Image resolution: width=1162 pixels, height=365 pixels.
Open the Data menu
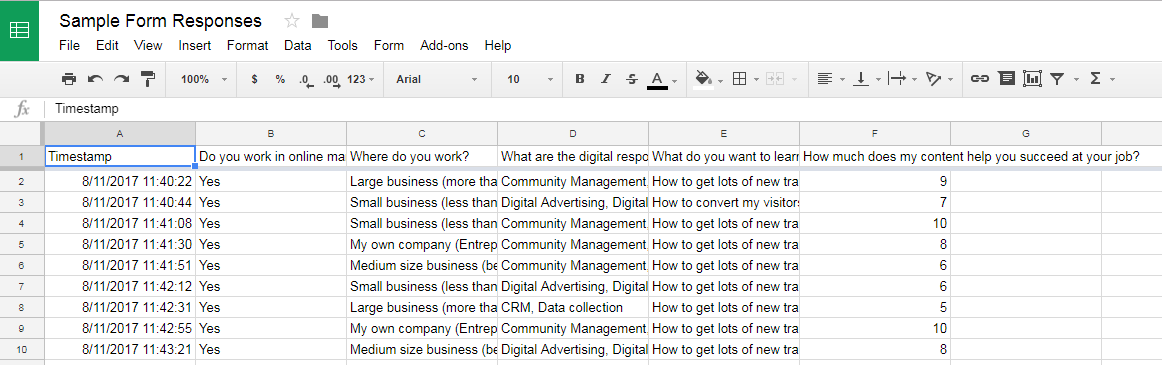coord(297,46)
